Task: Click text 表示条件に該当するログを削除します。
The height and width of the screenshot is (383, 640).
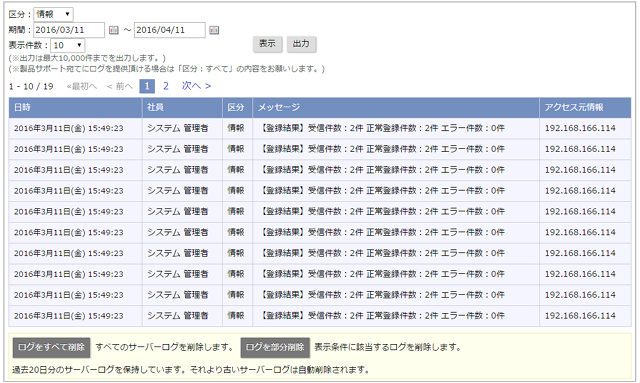Action: click(388, 347)
